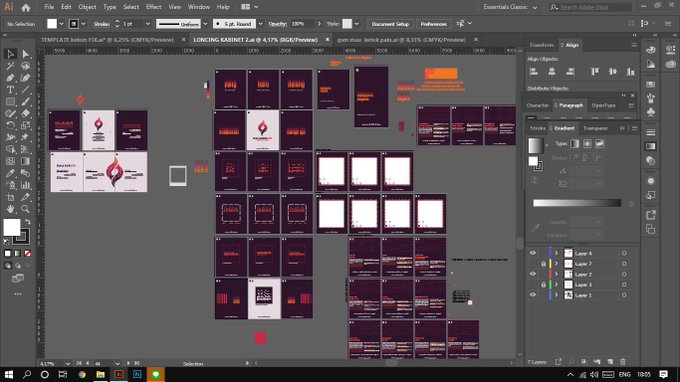This screenshot has width=680, height=382.
Task: Open Essentials Classic workspace dropdown
Action: point(510,7)
